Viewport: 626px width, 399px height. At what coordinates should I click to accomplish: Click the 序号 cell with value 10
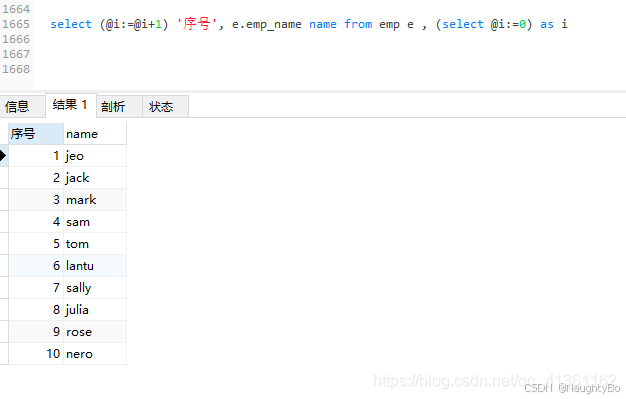[x=36, y=353]
